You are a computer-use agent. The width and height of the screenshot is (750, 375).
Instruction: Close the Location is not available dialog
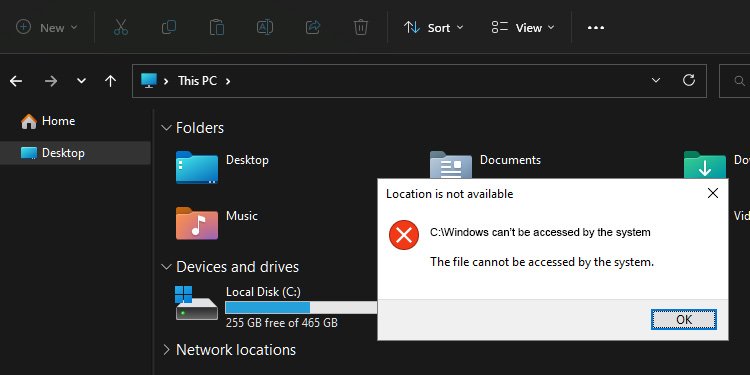coord(713,193)
